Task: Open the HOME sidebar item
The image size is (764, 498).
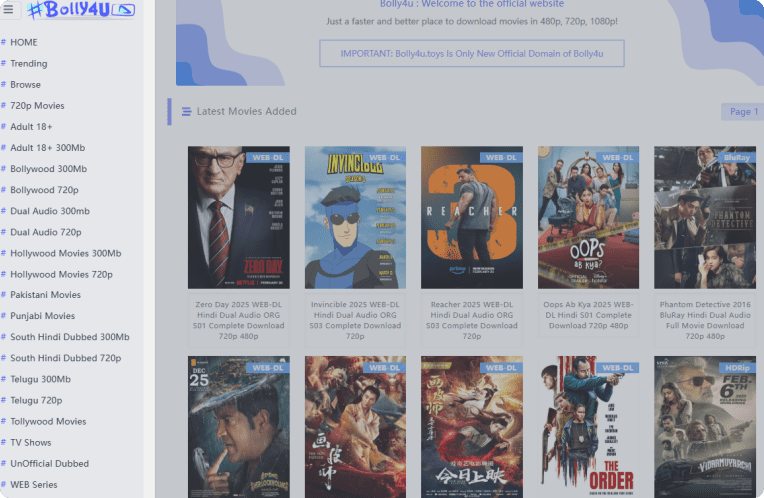Action: pos(24,42)
